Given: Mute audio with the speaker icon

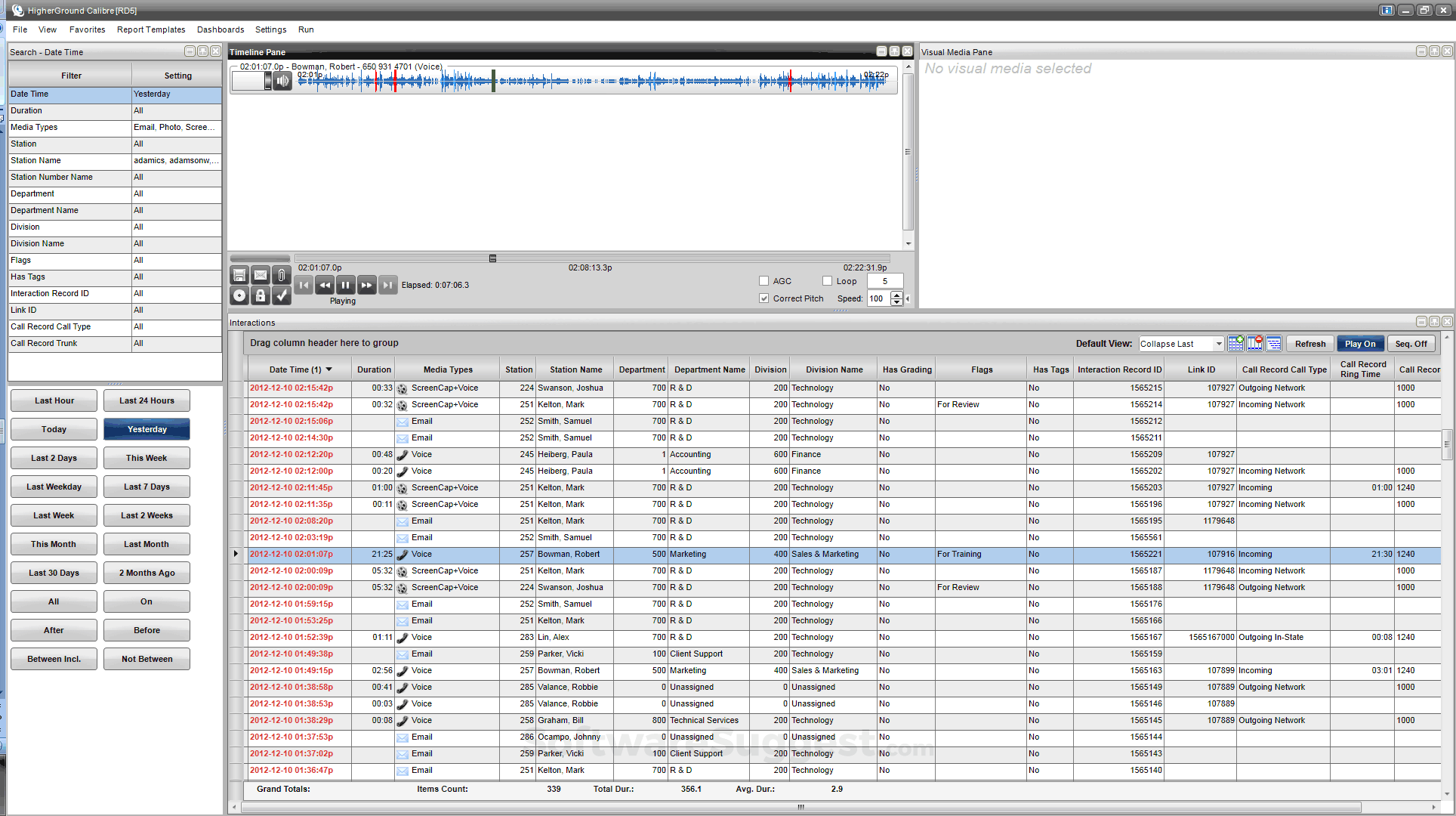Looking at the screenshot, I should (282, 81).
